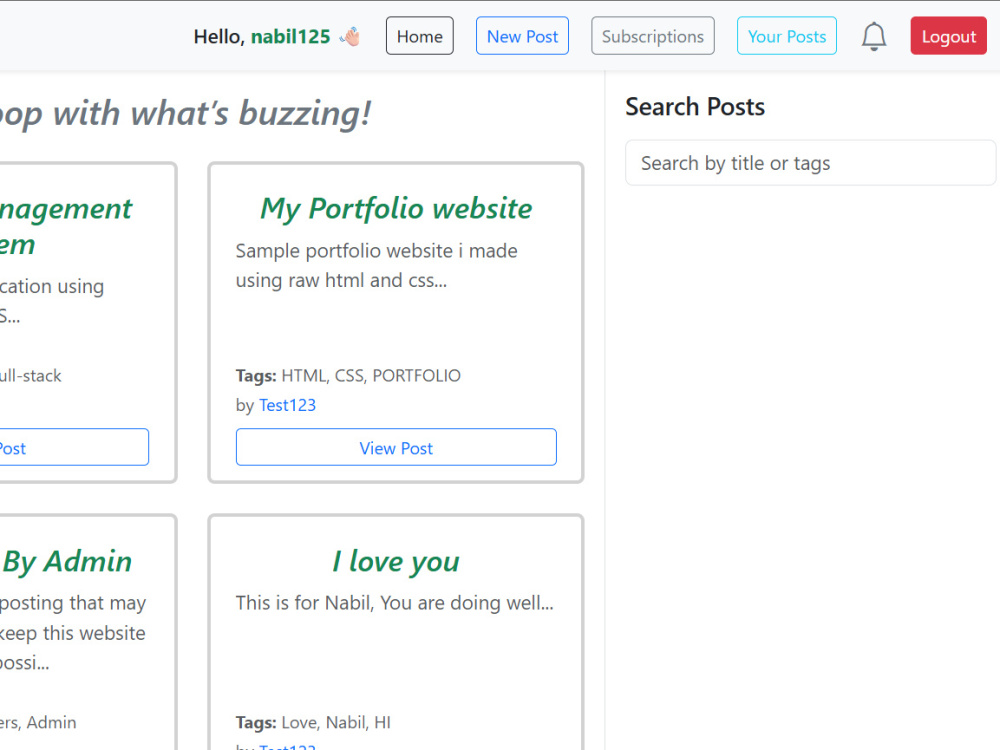Click the search posts input field
The width and height of the screenshot is (1000, 750).
[810, 162]
